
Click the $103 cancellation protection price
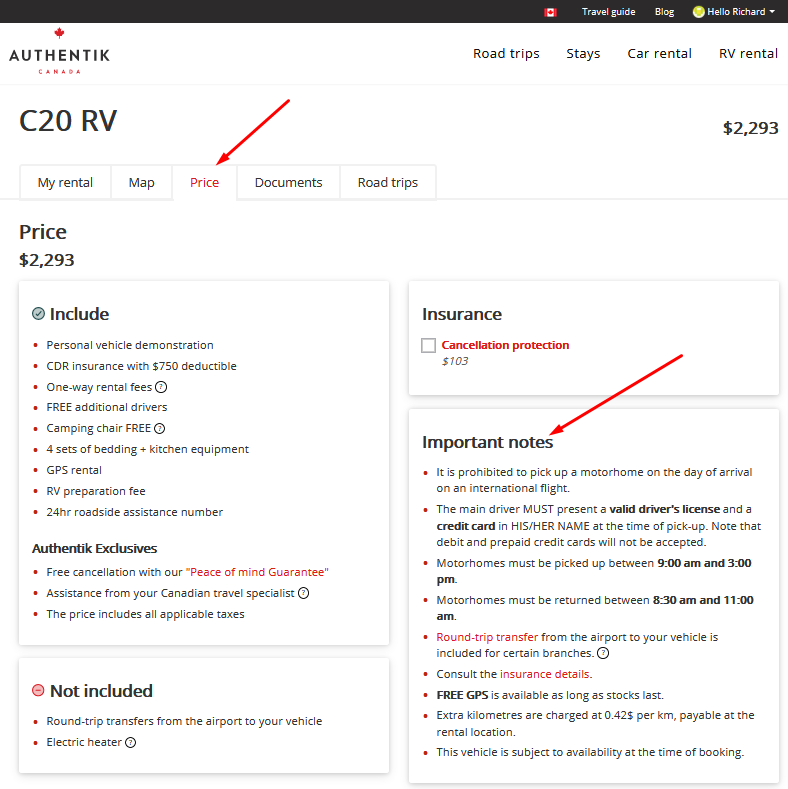[455, 361]
